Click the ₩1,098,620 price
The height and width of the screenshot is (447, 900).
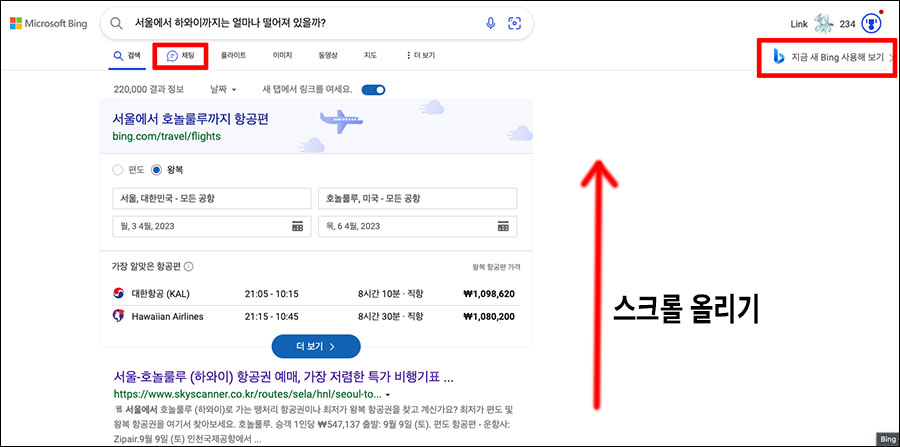pos(488,294)
